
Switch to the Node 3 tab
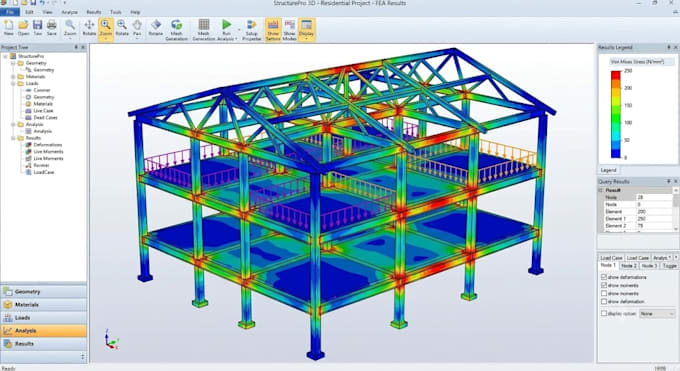pos(649,266)
